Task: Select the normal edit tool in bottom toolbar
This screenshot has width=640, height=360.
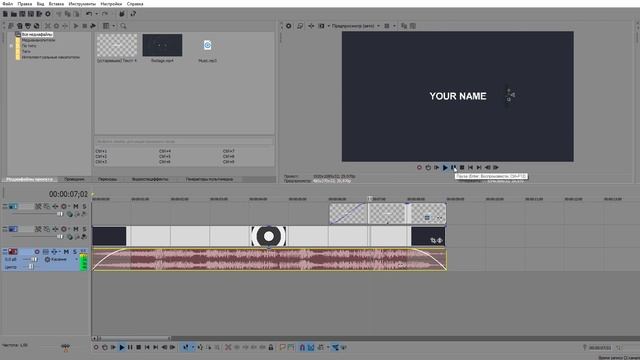Action: [186, 347]
